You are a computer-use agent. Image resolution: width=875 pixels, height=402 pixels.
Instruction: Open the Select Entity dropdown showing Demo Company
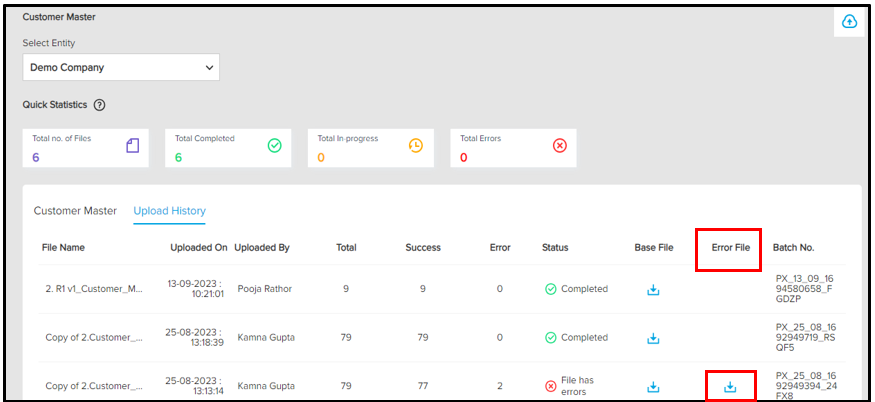pos(121,67)
